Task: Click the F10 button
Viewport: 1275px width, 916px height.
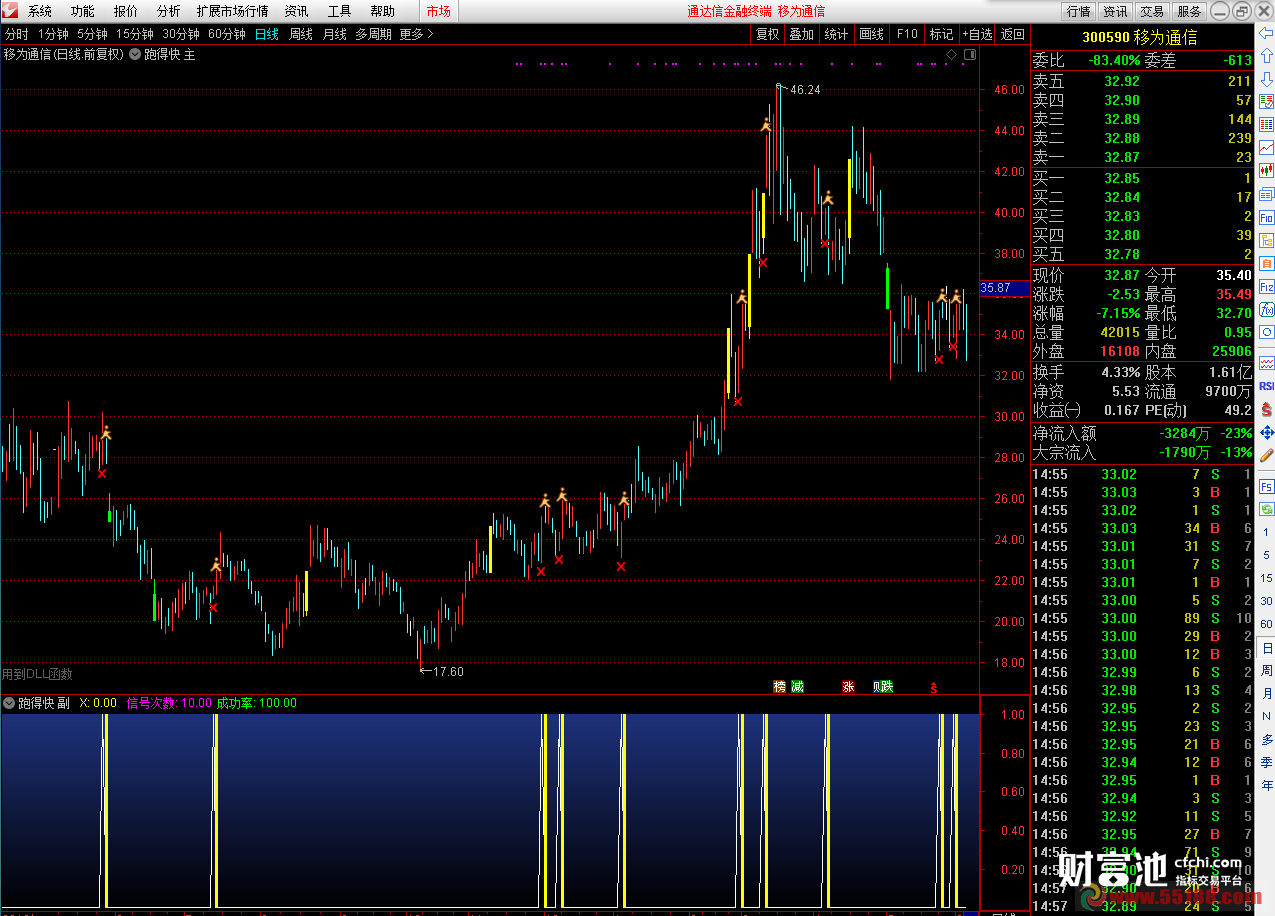Action: point(907,34)
